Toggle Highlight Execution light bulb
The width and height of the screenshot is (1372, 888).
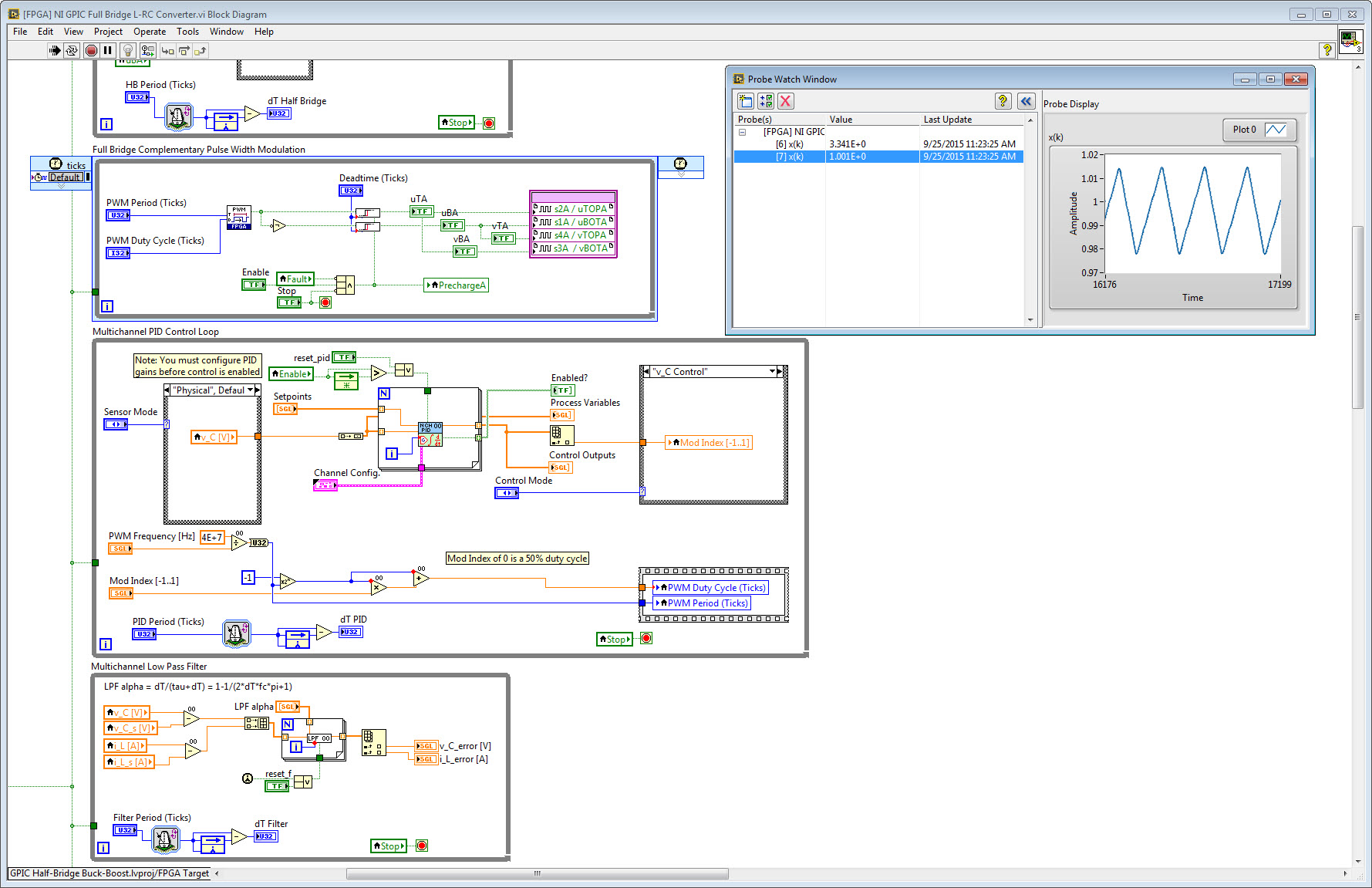click(129, 51)
